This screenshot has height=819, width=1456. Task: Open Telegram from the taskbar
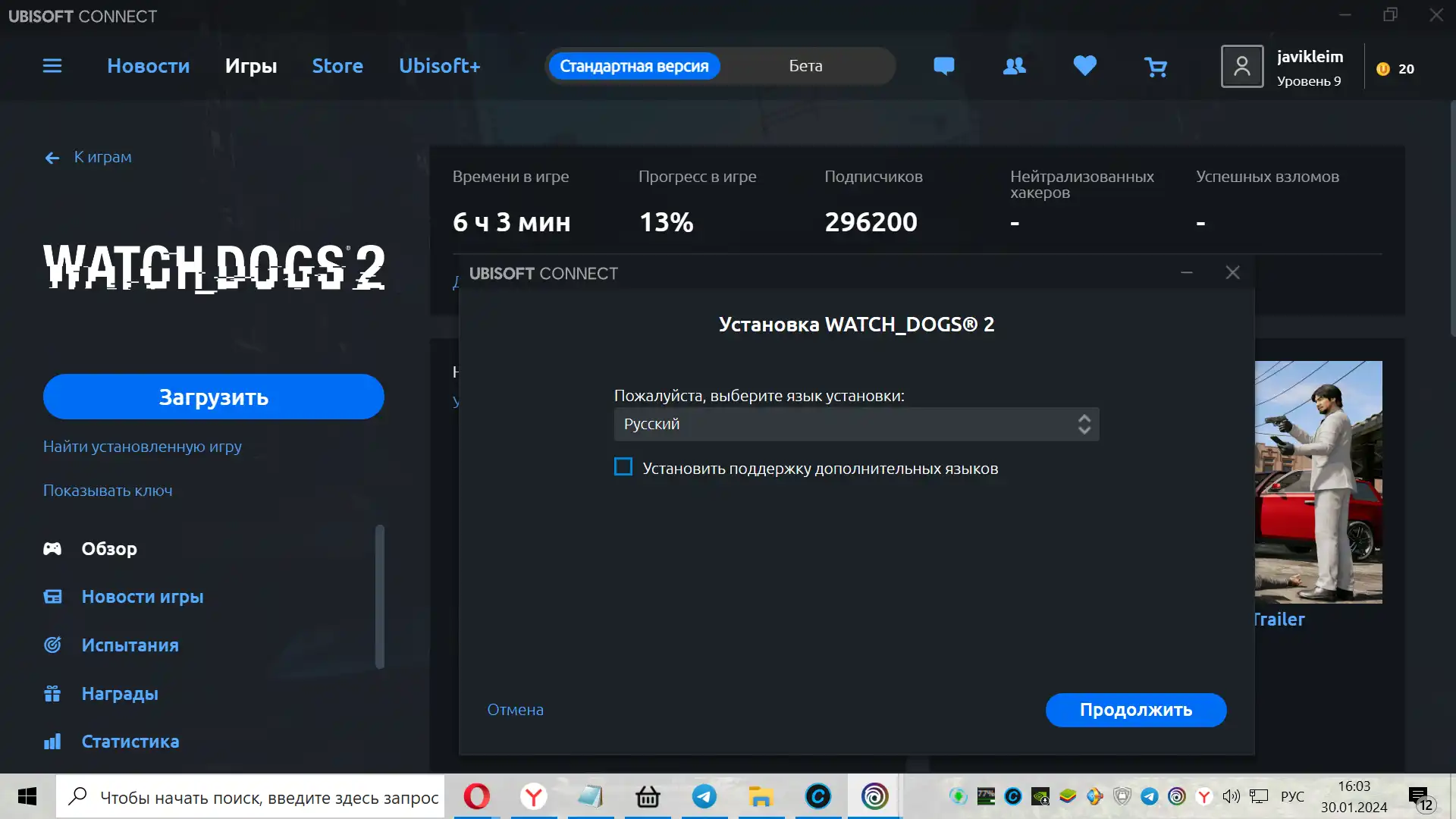(704, 796)
